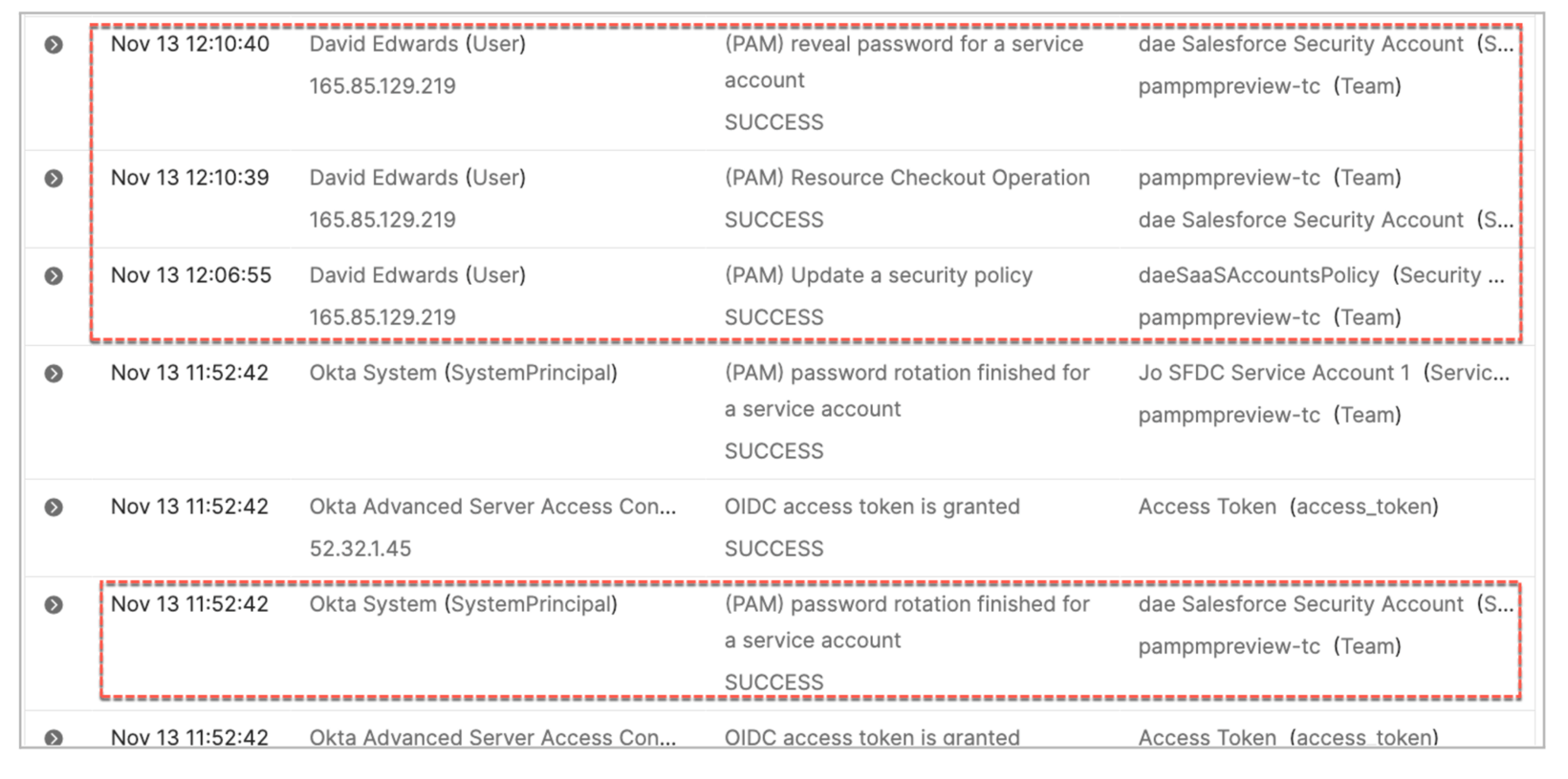Select the Access Token target beside 52.32.1.45

point(1207,507)
